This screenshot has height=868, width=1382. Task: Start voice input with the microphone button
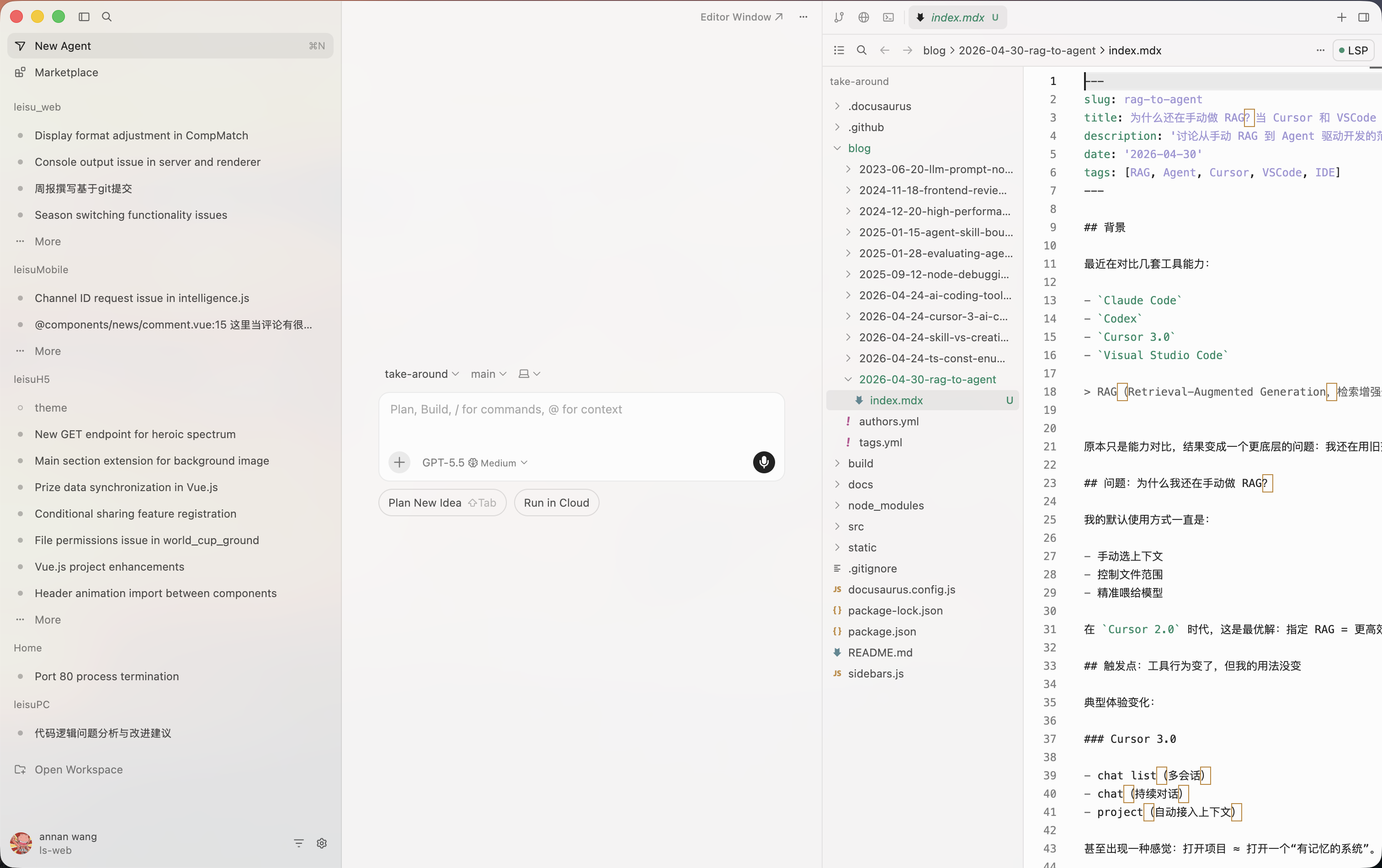pyautogui.click(x=764, y=462)
